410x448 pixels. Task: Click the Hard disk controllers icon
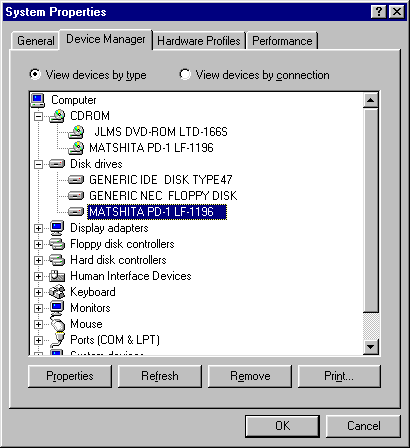[57, 260]
